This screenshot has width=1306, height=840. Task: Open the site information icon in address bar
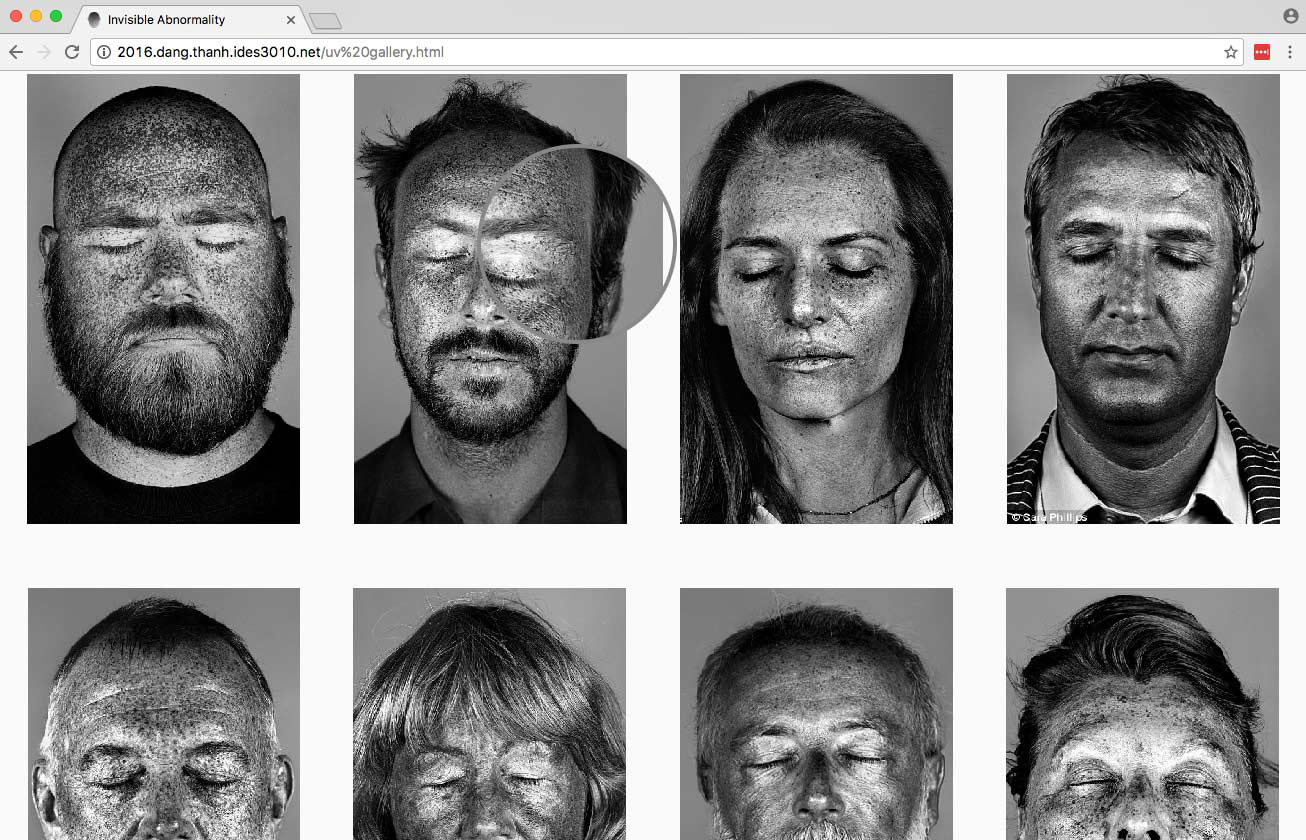104,52
